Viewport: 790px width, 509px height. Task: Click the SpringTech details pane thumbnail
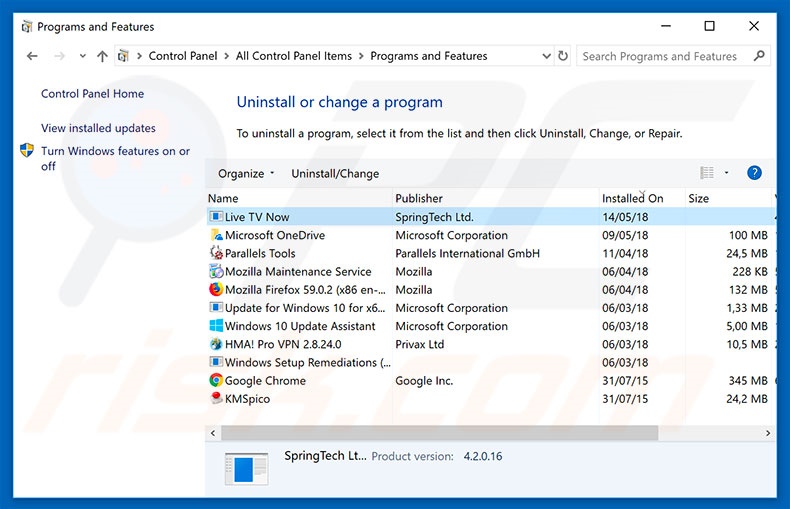(246, 469)
